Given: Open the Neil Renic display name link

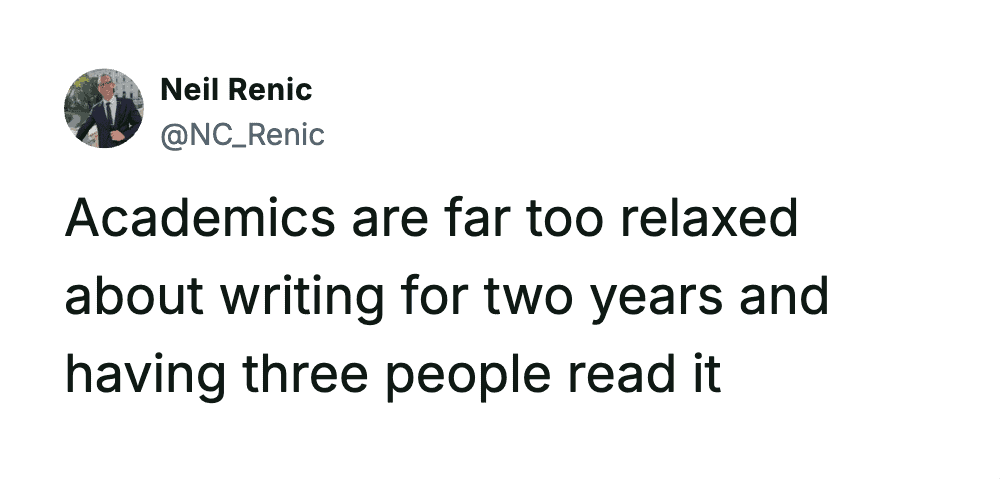Looking at the screenshot, I should point(236,90).
